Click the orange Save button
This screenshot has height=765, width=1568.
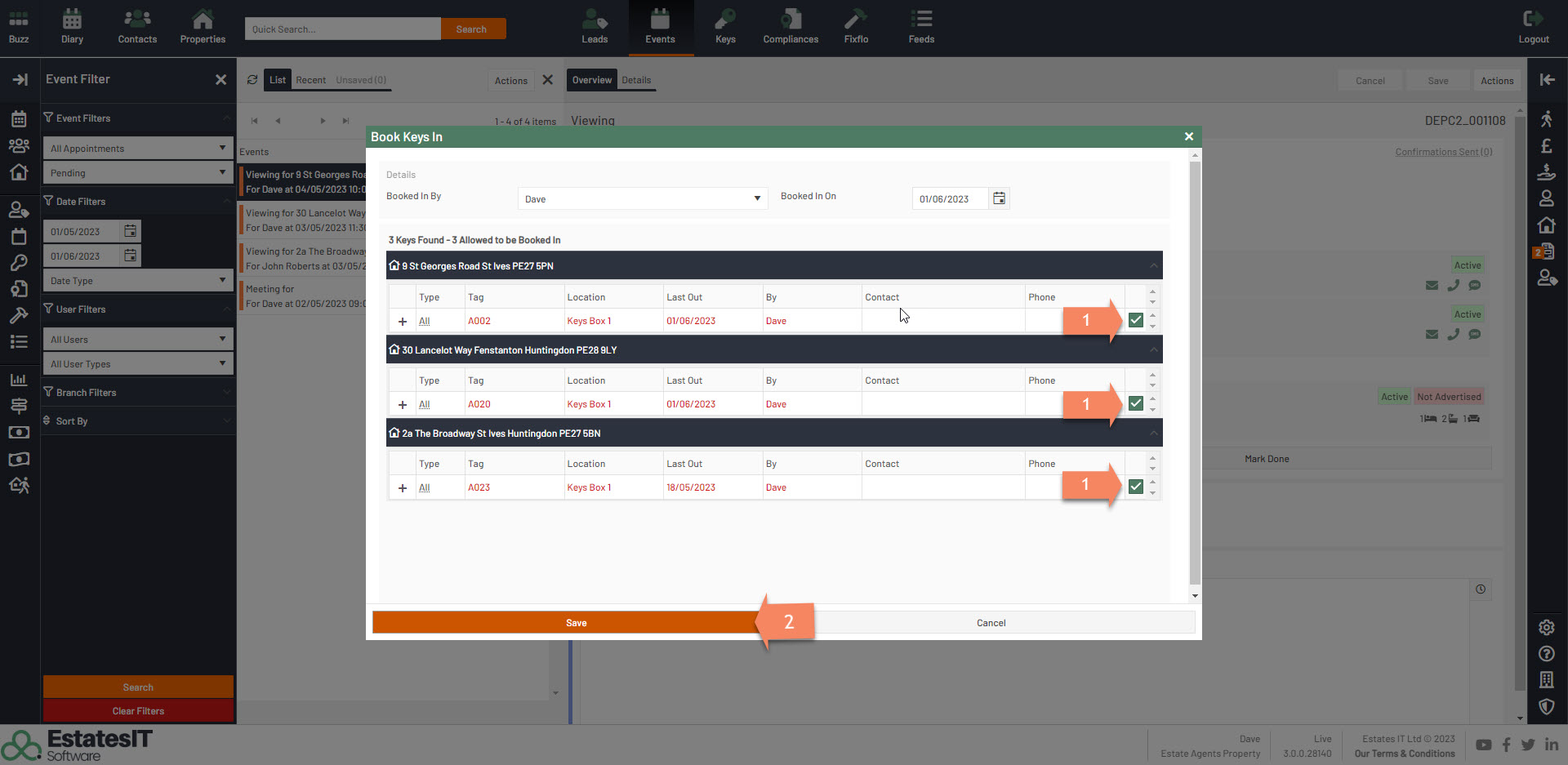coord(576,623)
